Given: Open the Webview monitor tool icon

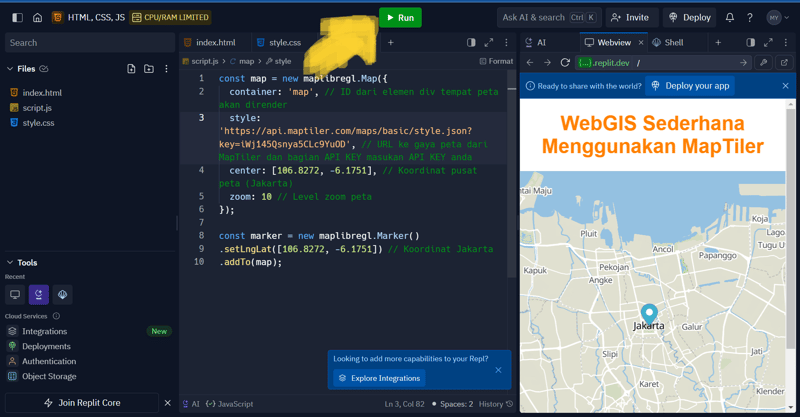Looking at the screenshot, I should (x=15, y=295).
